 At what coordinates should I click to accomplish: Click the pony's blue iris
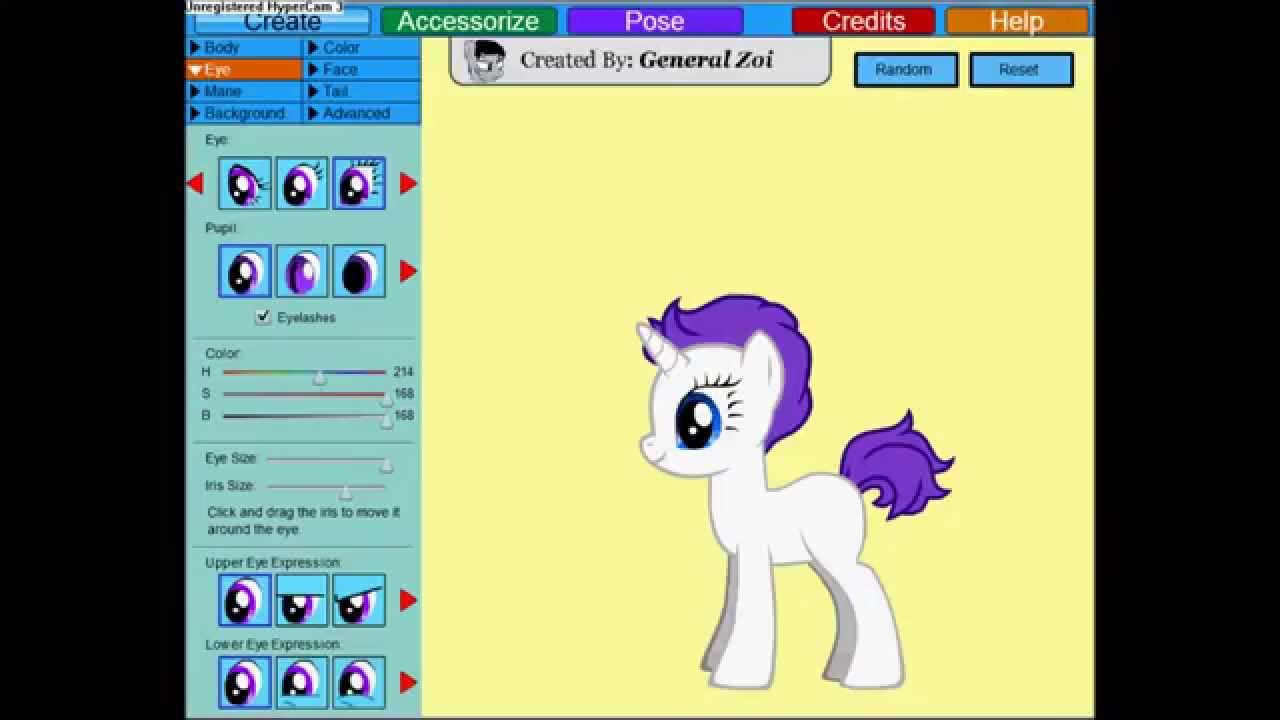[x=698, y=420]
